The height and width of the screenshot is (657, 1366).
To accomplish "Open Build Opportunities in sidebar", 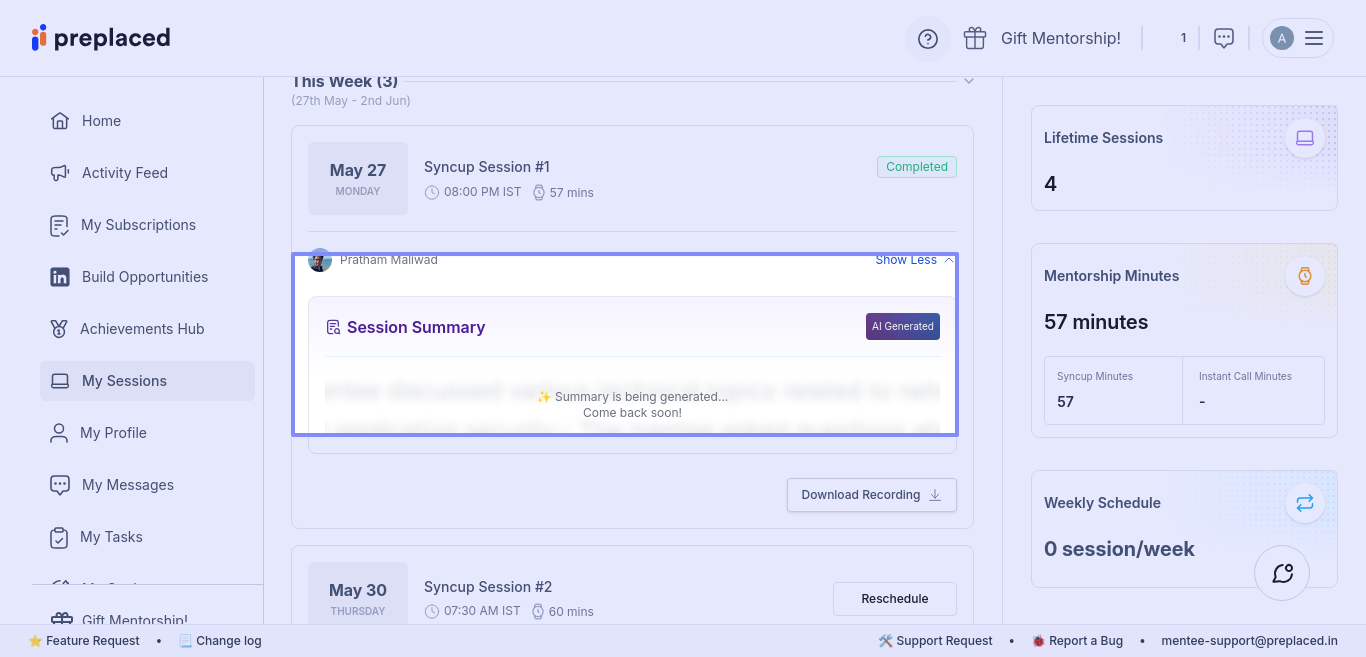I will 144,277.
